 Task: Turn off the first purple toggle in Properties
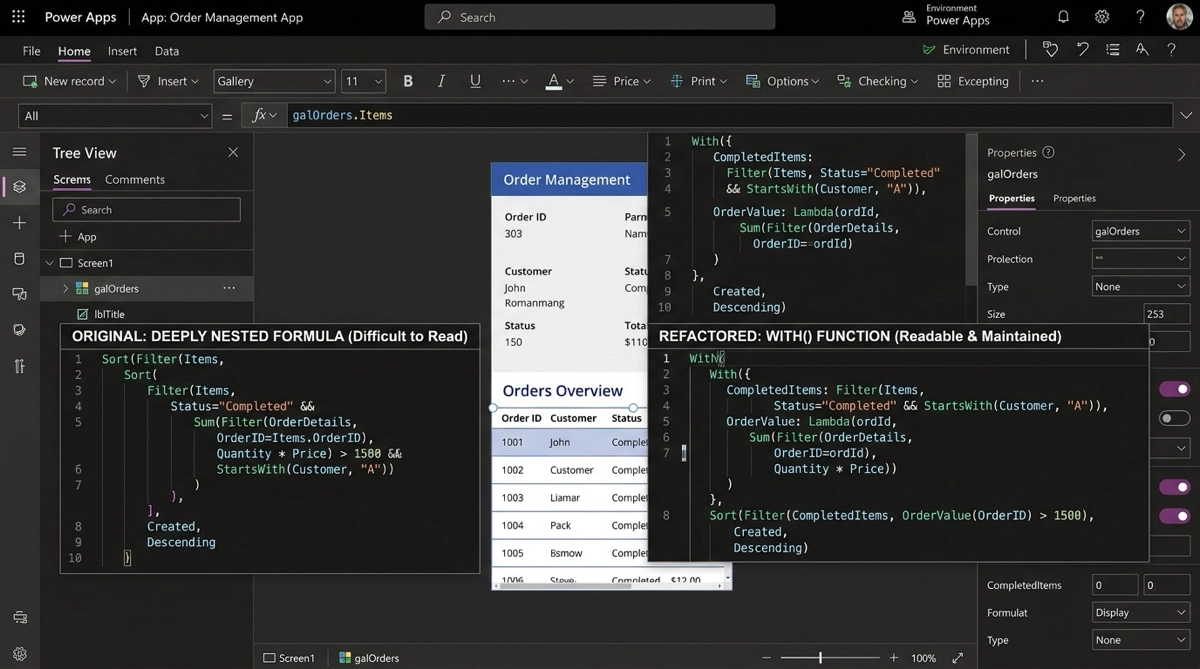1174,389
